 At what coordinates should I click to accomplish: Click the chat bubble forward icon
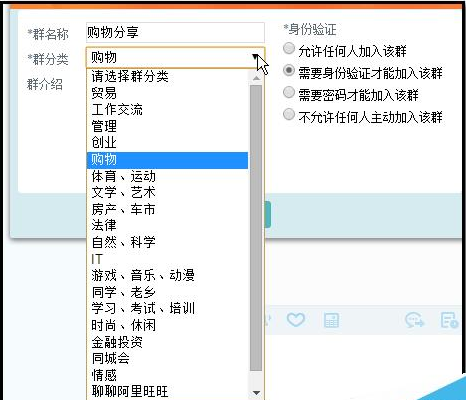pyautogui.click(x=414, y=320)
